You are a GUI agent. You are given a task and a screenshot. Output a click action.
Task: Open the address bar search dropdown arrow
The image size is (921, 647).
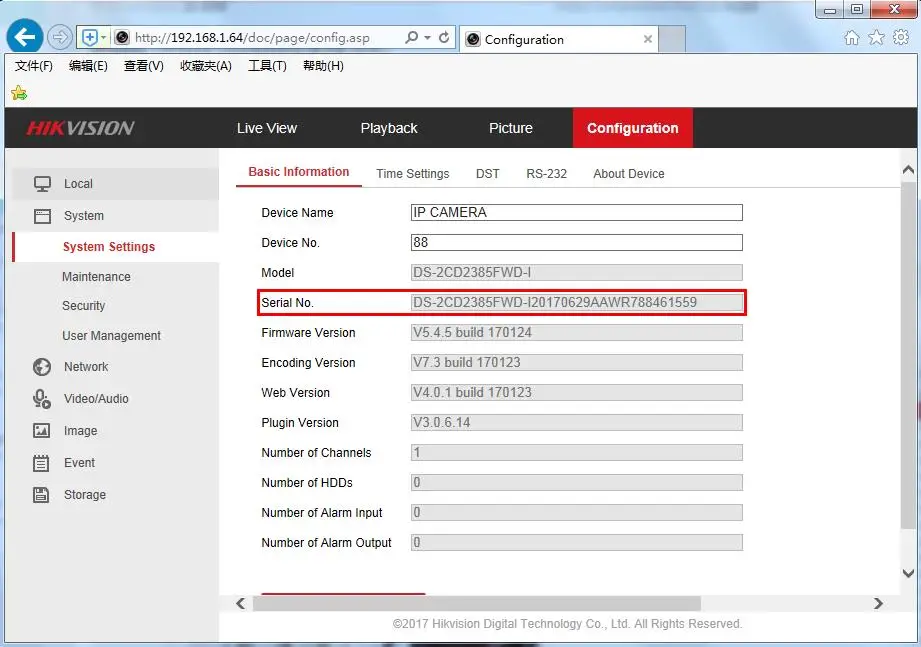coord(428,38)
